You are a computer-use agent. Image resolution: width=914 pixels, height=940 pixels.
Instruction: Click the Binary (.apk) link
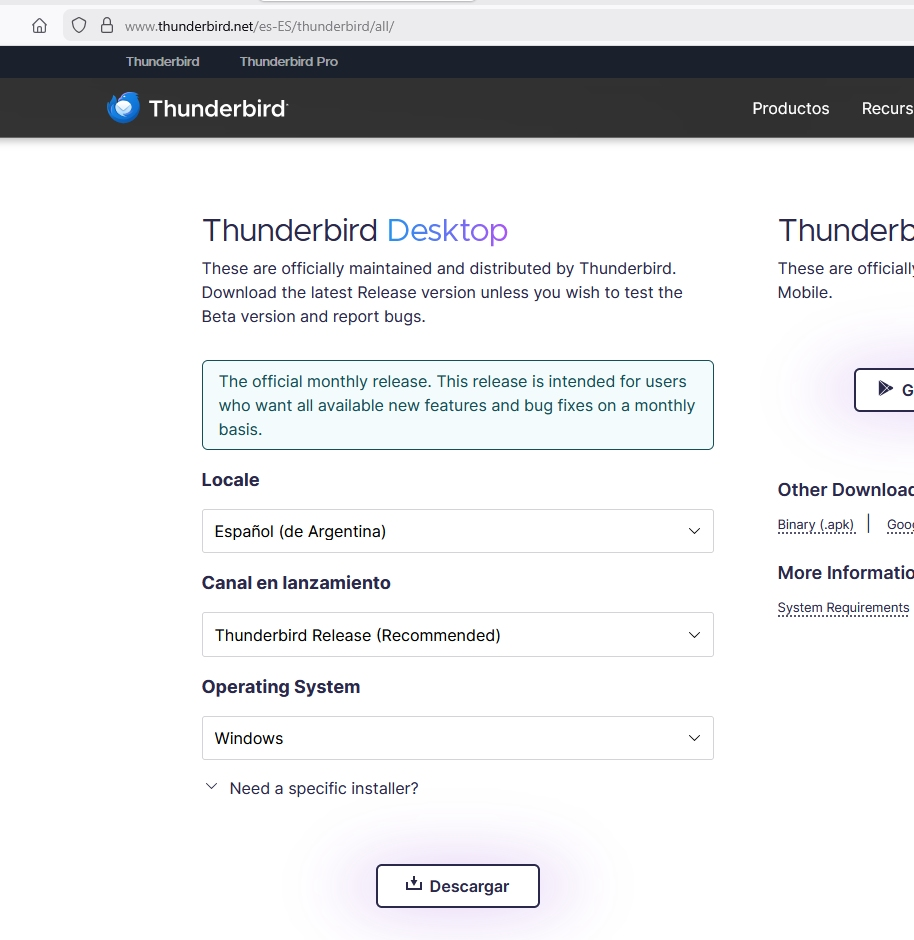[x=816, y=525]
